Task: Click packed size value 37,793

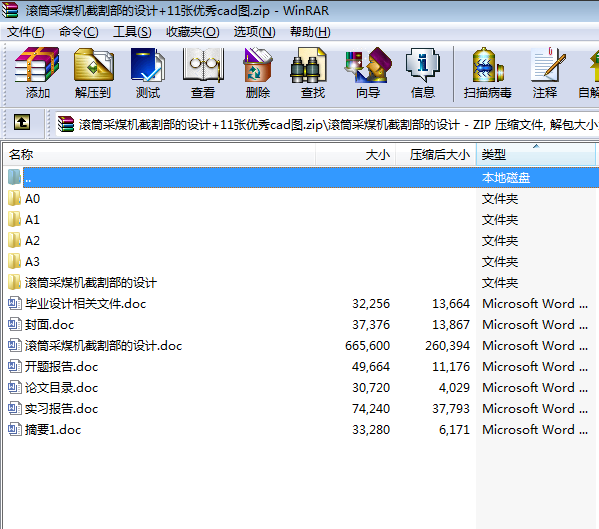Action: pyautogui.click(x=451, y=409)
